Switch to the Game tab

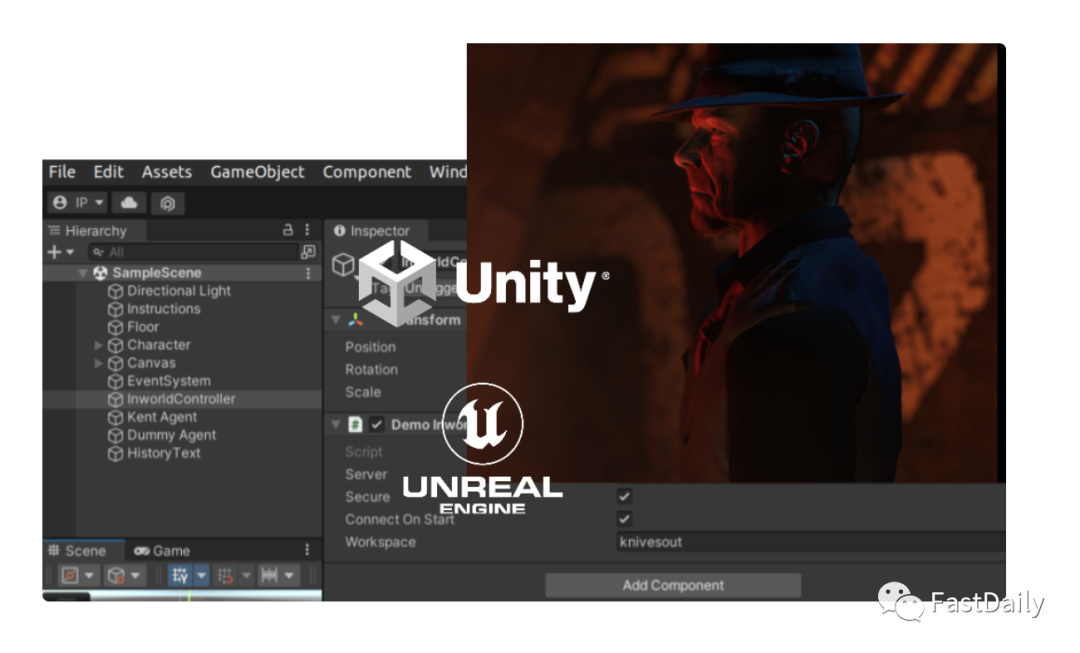pos(162,550)
